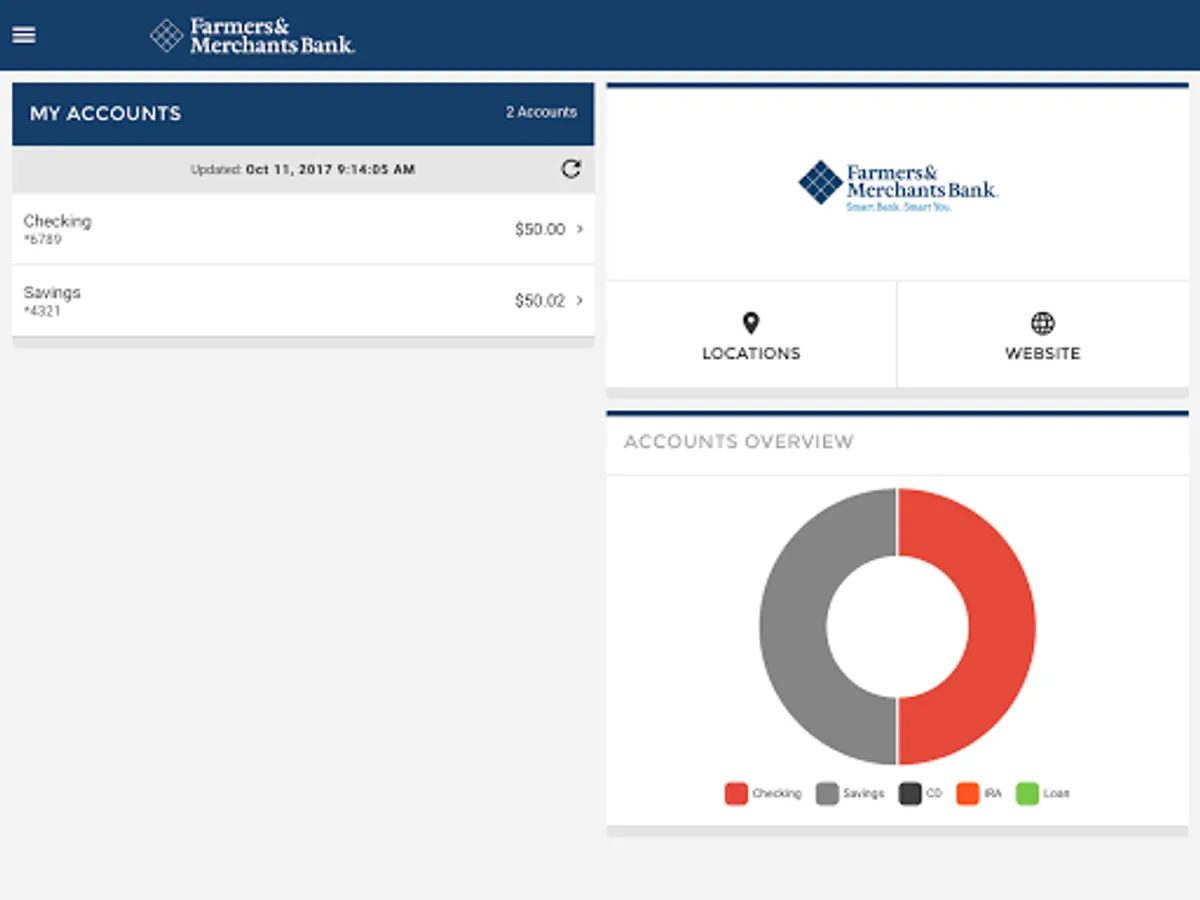Click the green Loan legend swatch

[x=1027, y=794]
